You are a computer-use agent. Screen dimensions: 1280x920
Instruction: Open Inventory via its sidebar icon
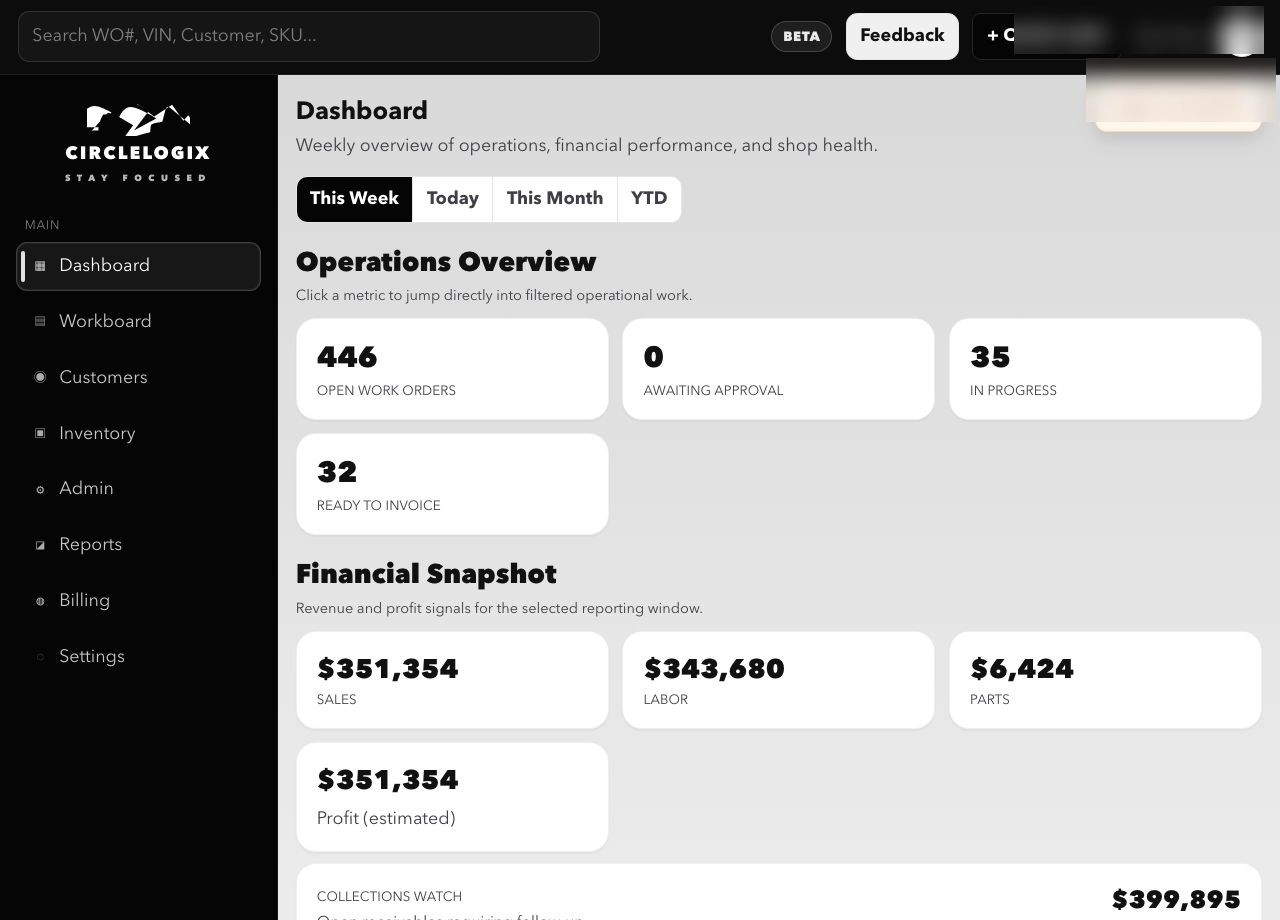click(x=40, y=433)
